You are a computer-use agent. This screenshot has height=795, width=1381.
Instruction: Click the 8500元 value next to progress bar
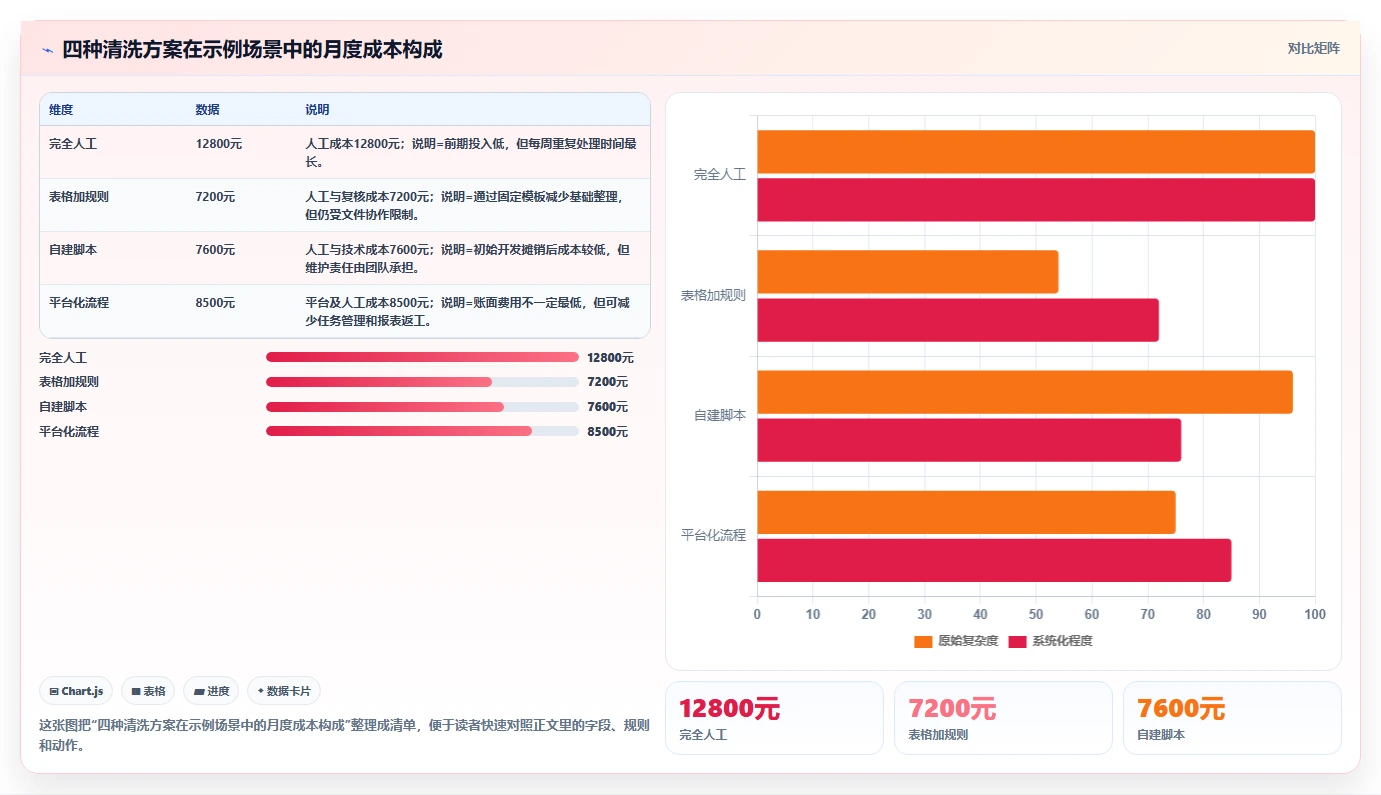tap(607, 432)
